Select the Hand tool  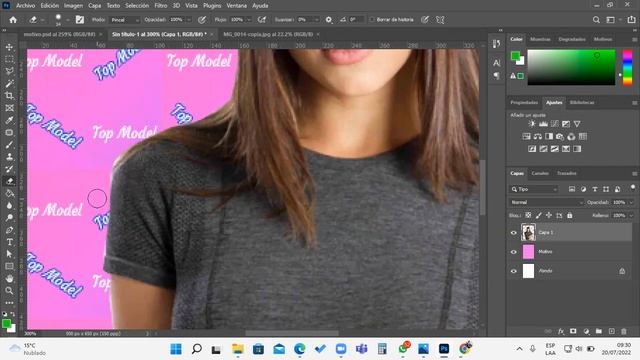(x=9, y=278)
